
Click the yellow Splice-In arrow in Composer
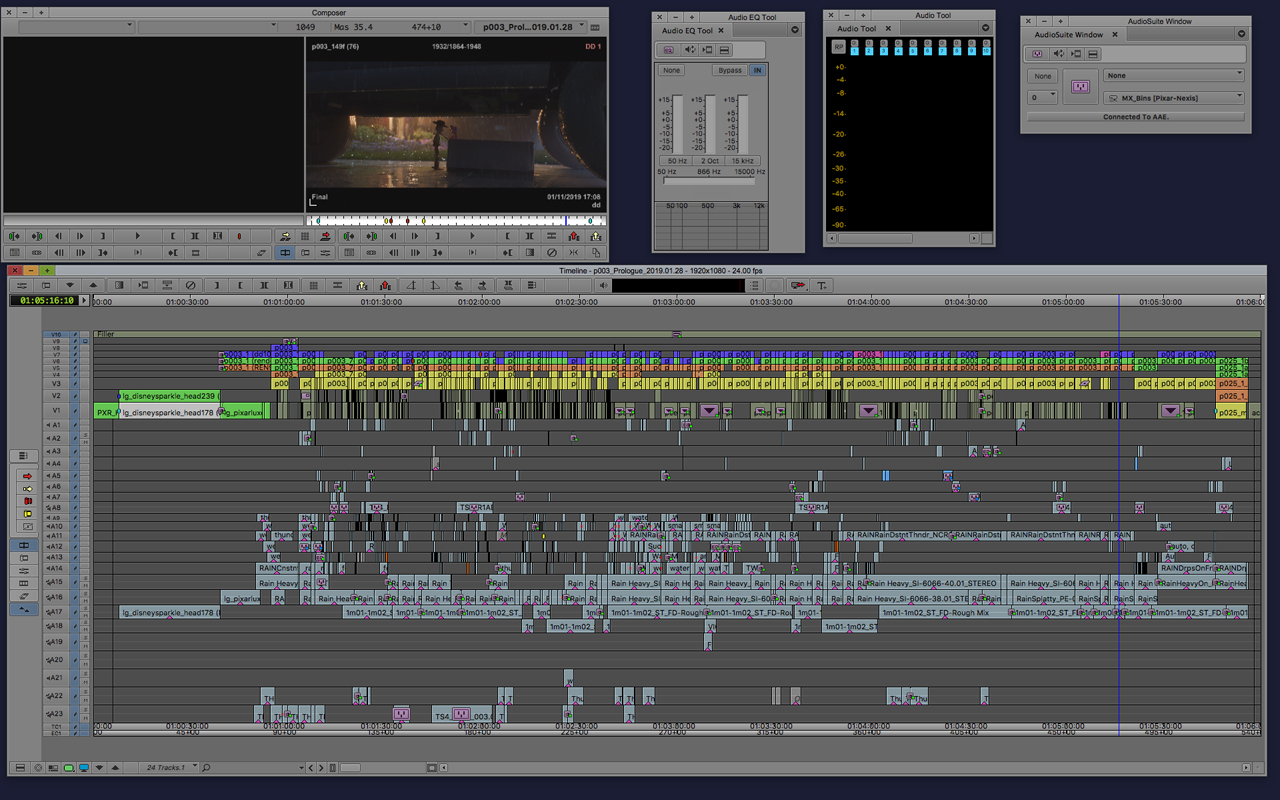click(x=286, y=236)
